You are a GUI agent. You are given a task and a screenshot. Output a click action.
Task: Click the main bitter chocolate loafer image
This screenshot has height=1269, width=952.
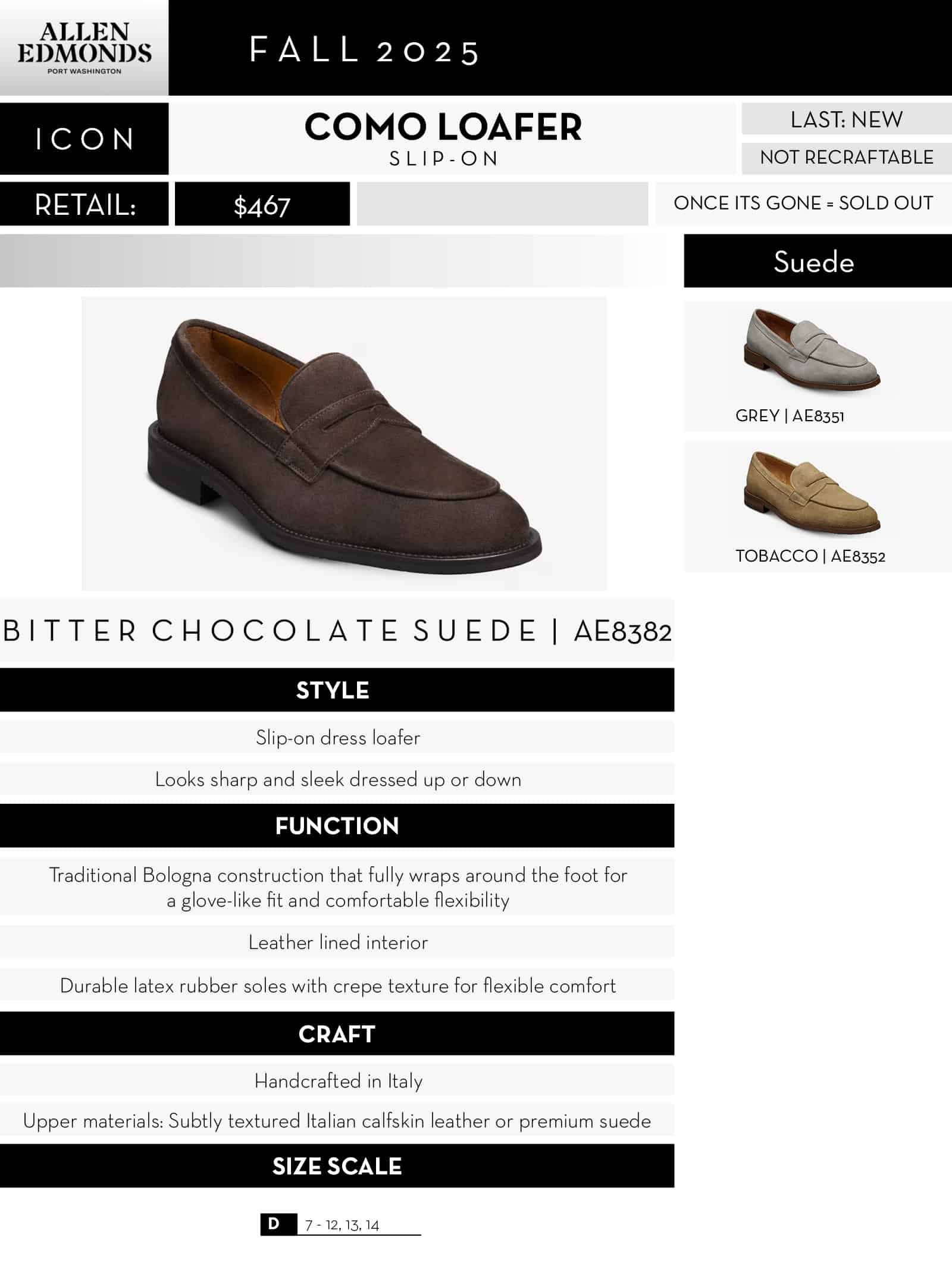click(344, 443)
